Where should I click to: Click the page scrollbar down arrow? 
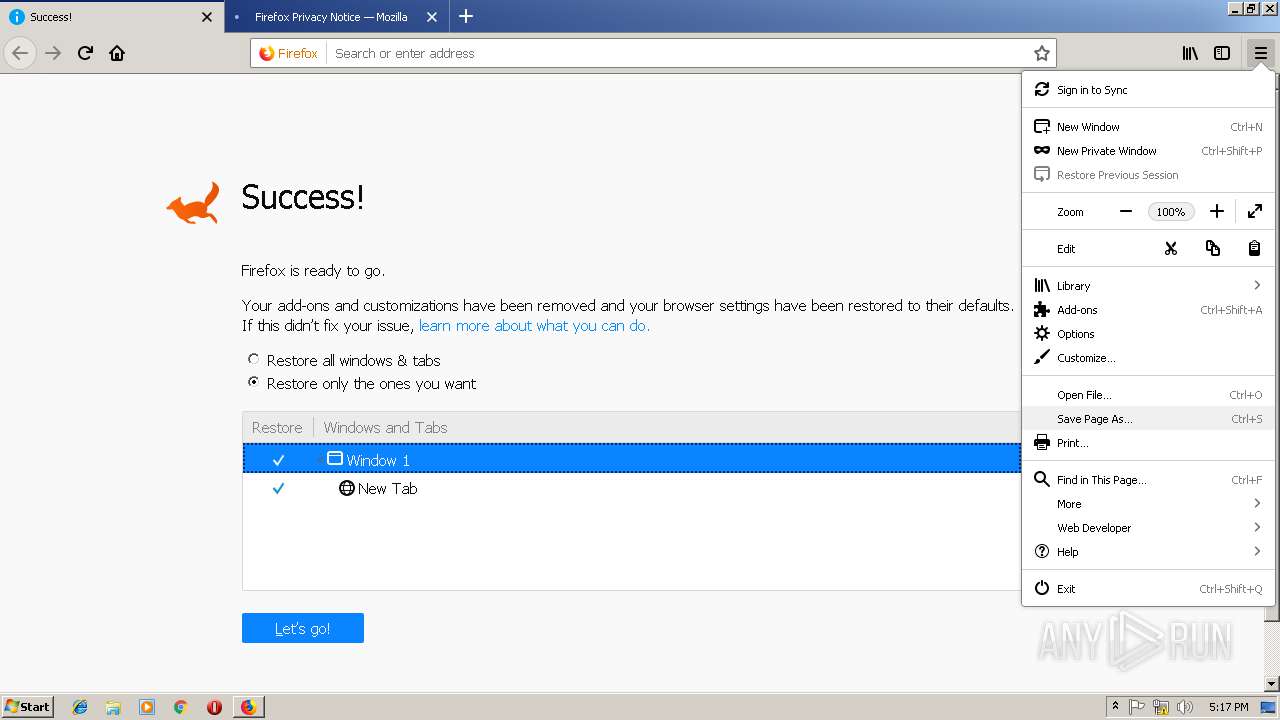[x=1271, y=684]
